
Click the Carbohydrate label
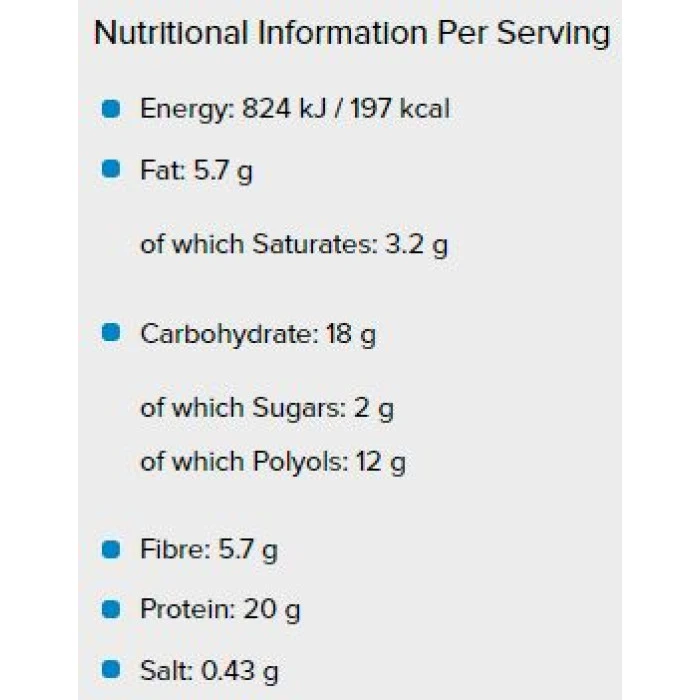pyautogui.click(x=228, y=333)
